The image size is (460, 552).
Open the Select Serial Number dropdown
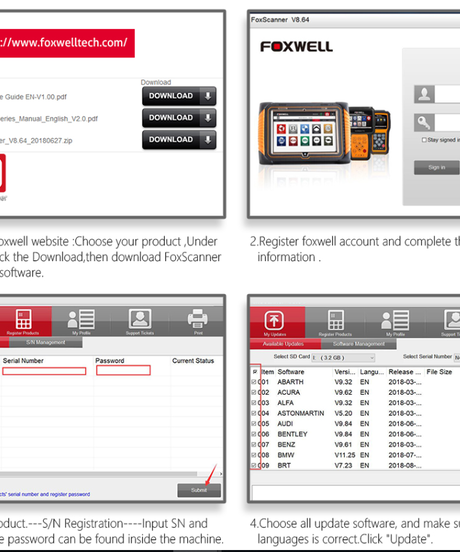pos(457,357)
